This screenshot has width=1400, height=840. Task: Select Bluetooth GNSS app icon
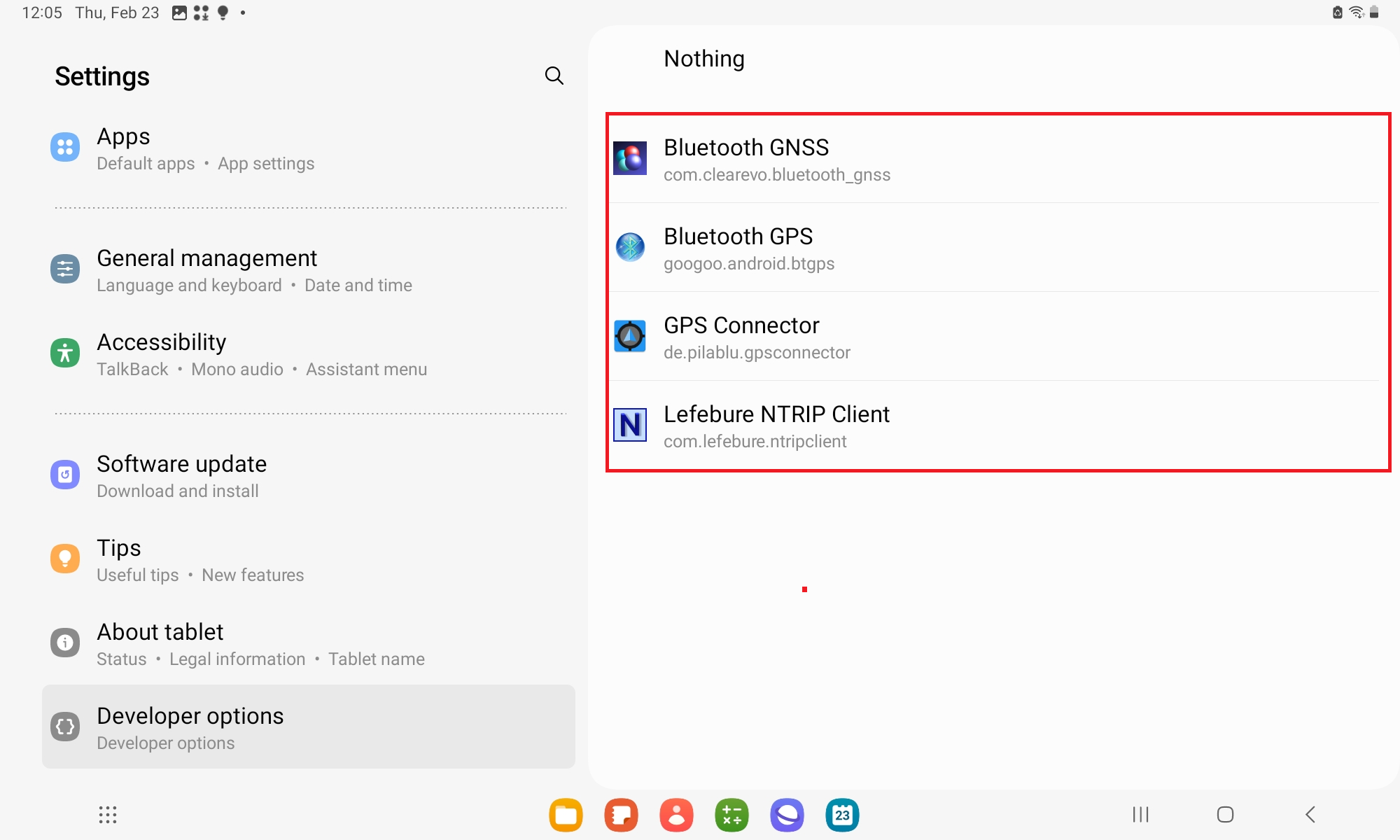tap(630, 159)
